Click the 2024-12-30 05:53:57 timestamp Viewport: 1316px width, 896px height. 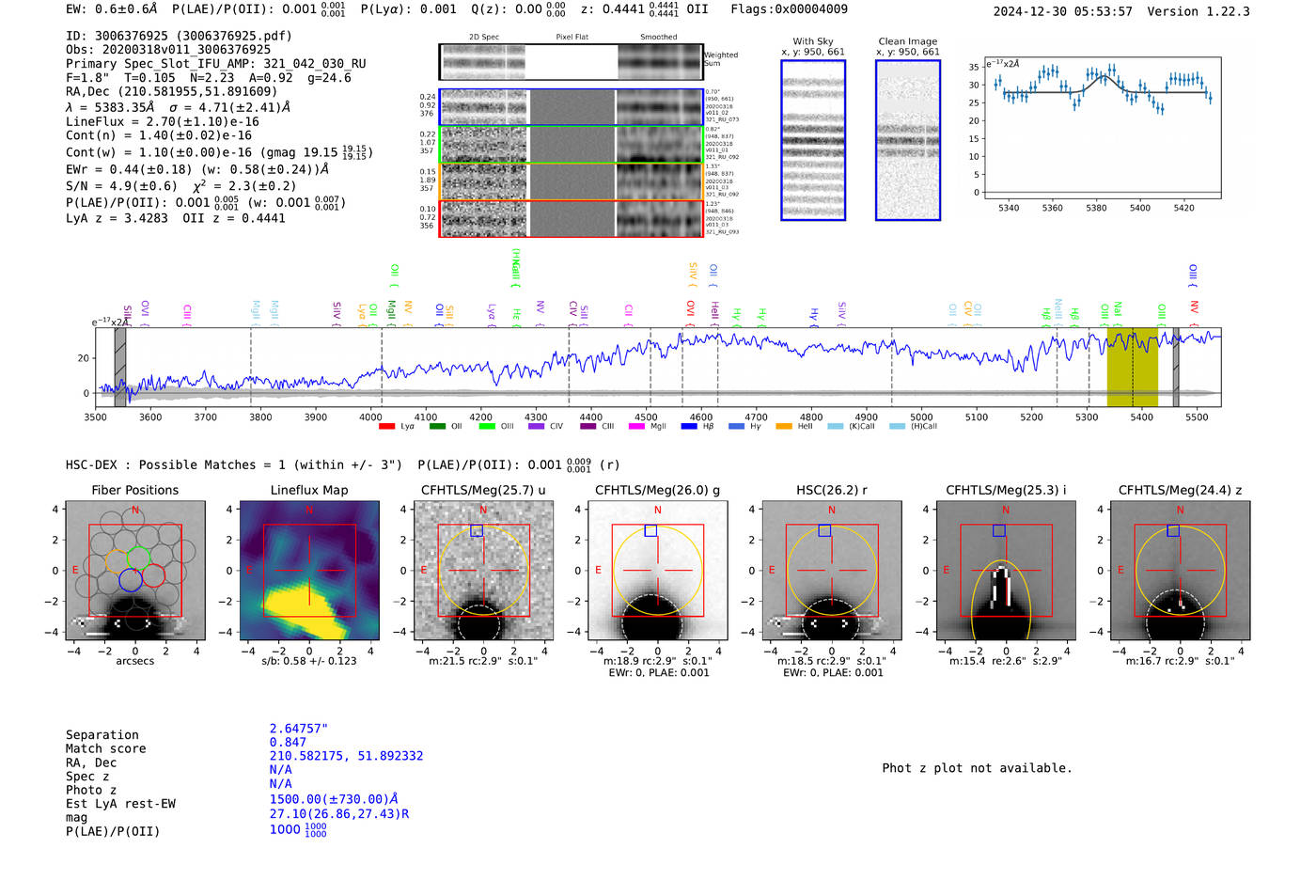1062,11
